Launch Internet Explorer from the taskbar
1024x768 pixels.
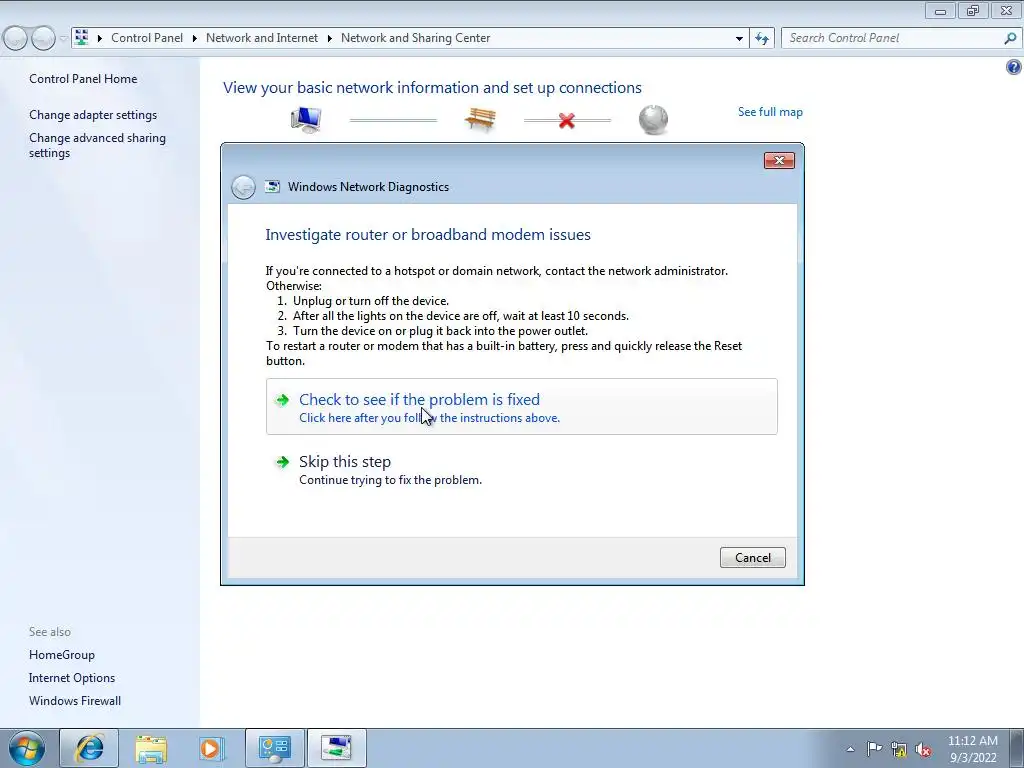89,748
